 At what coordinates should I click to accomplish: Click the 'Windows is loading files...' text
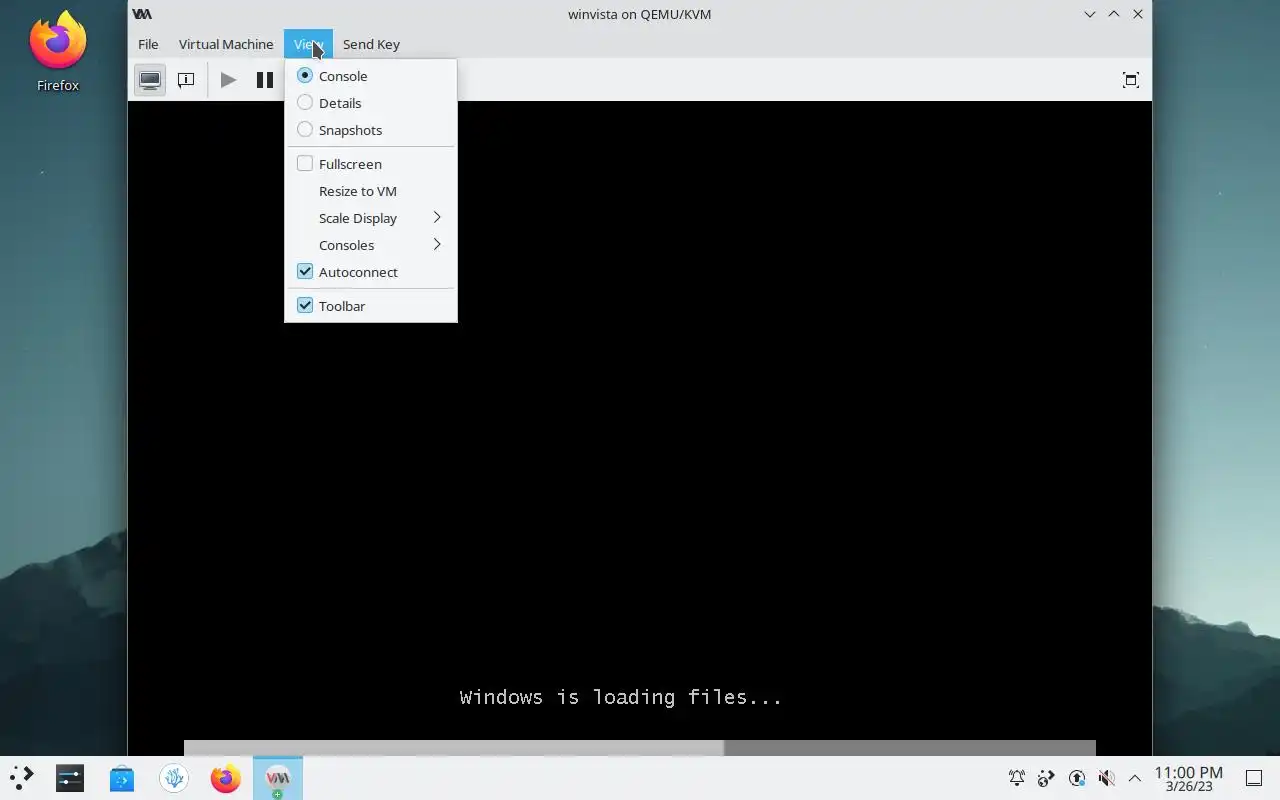[x=621, y=697]
